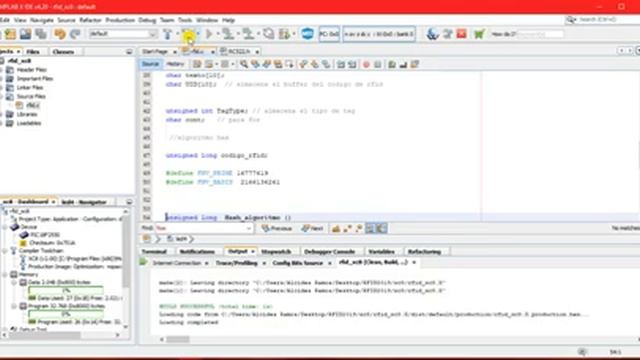Close the Output tab
The width and height of the screenshot is (640, 360).
253,251
